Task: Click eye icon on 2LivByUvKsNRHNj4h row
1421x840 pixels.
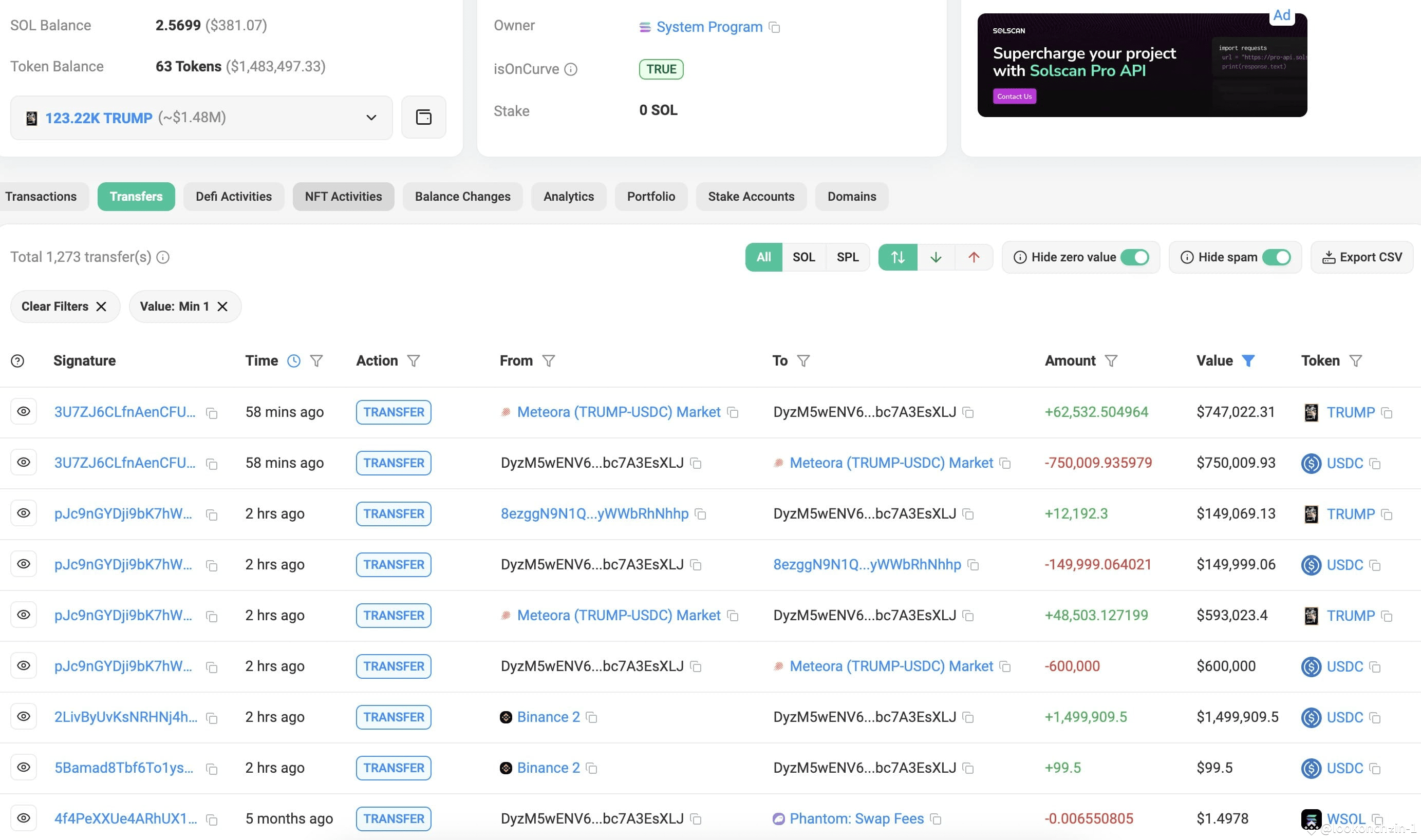Action: coord(23,716)
